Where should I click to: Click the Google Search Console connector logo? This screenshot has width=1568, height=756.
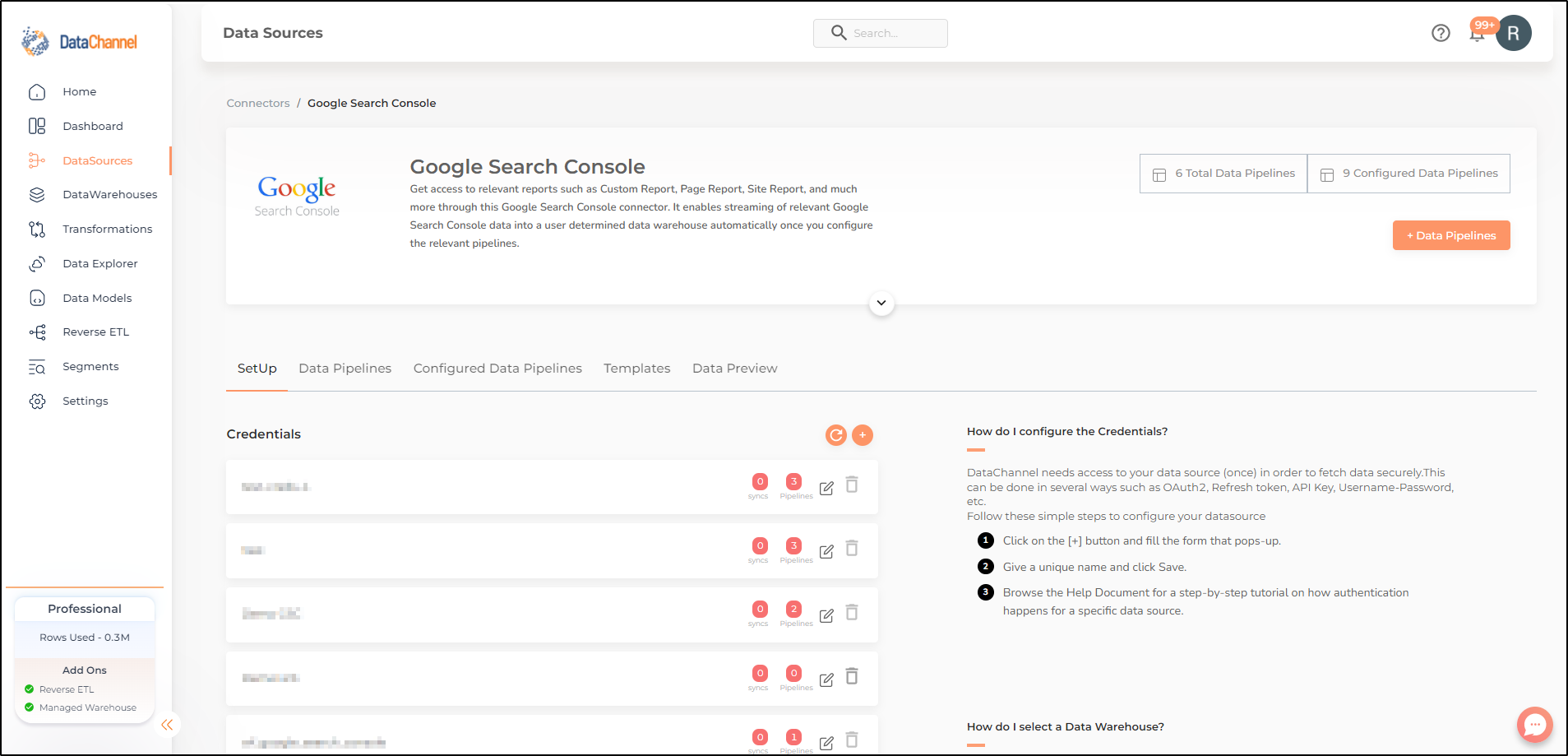[297, 196]
